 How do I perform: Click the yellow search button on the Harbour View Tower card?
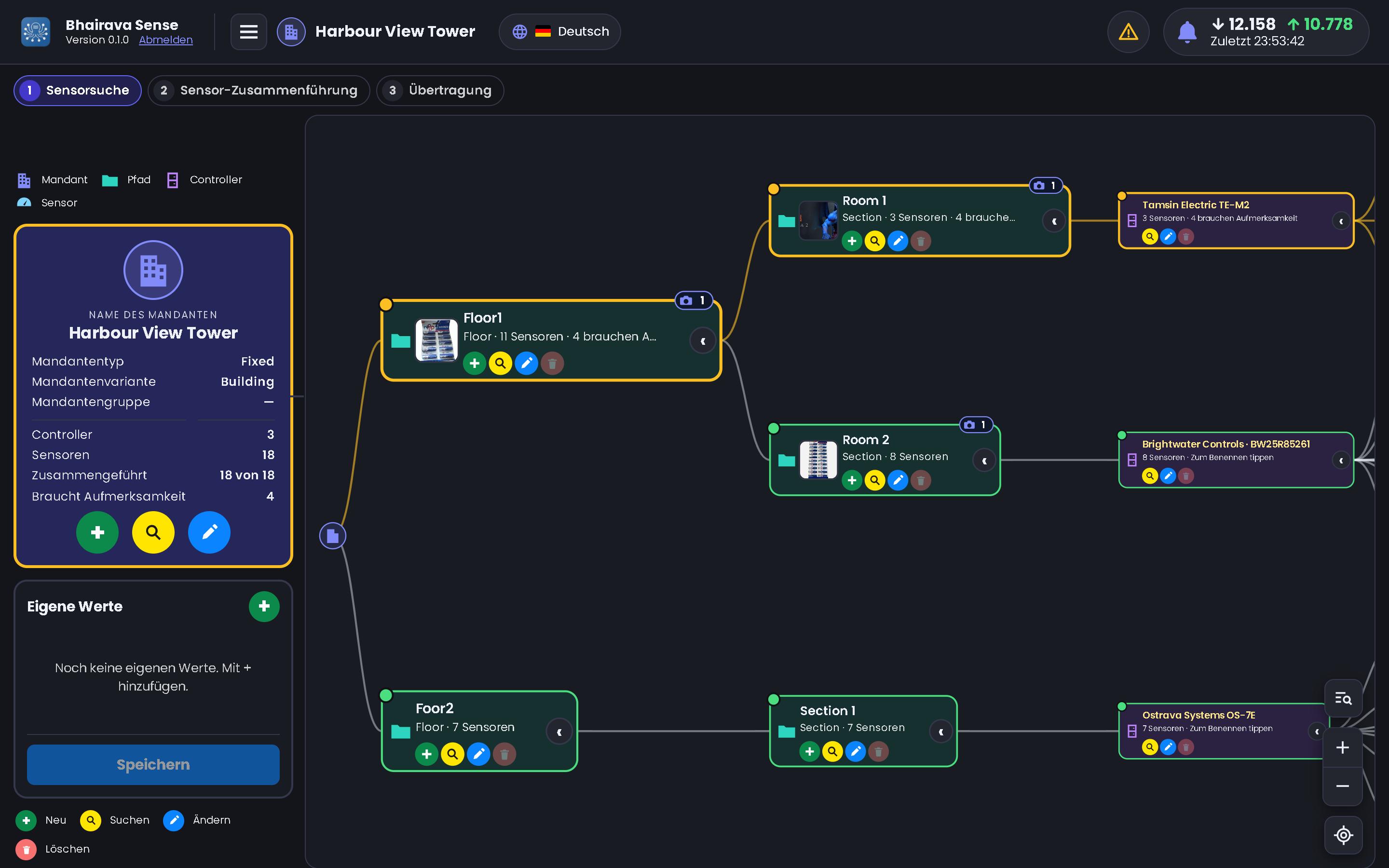[x=153, y=532]
